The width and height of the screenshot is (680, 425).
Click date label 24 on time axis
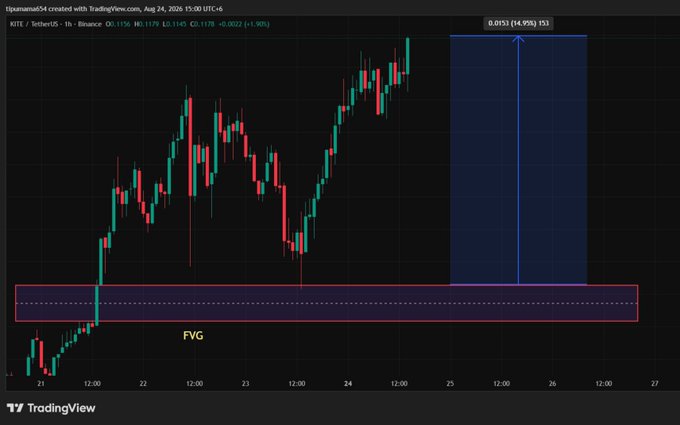pos(348,383)
